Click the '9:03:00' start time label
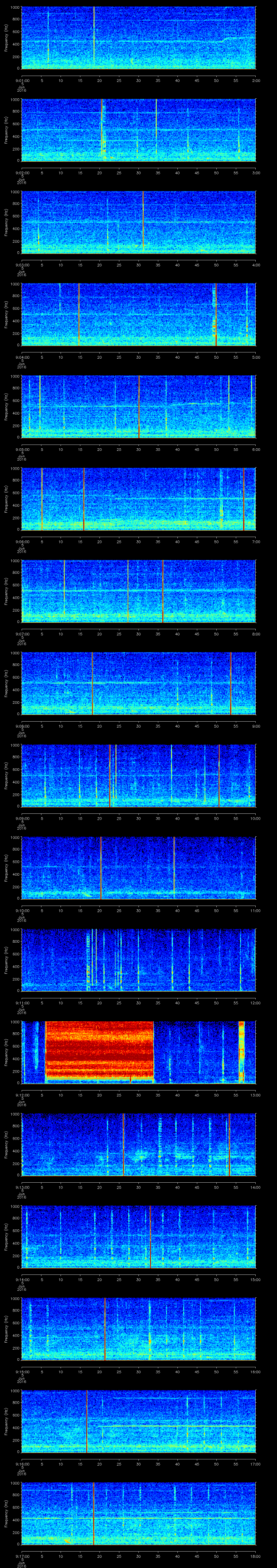Viewport: 277px width, 1568px height. 22,264
